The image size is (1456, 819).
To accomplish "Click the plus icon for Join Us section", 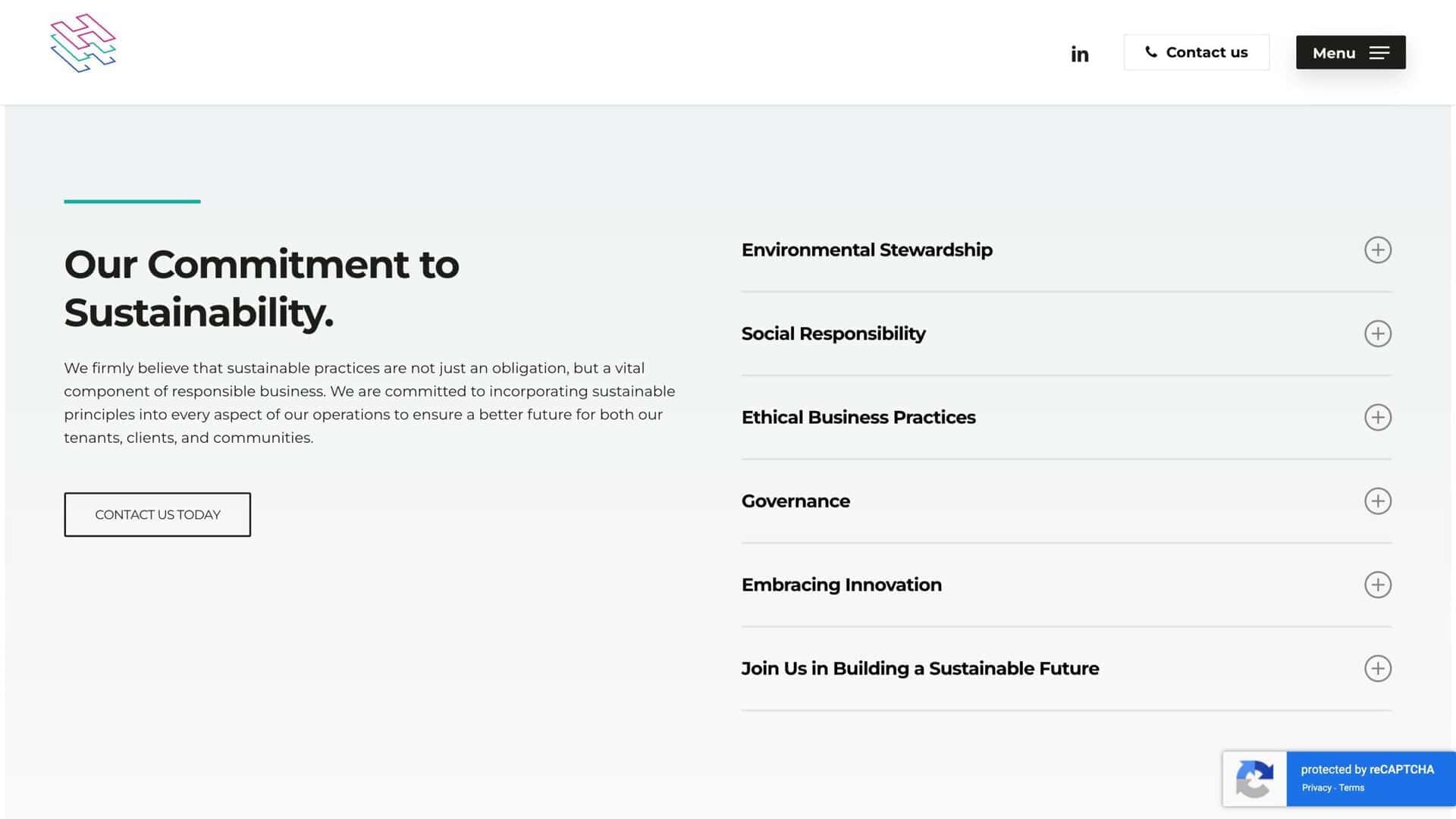I will click(x=1377, y=668).
